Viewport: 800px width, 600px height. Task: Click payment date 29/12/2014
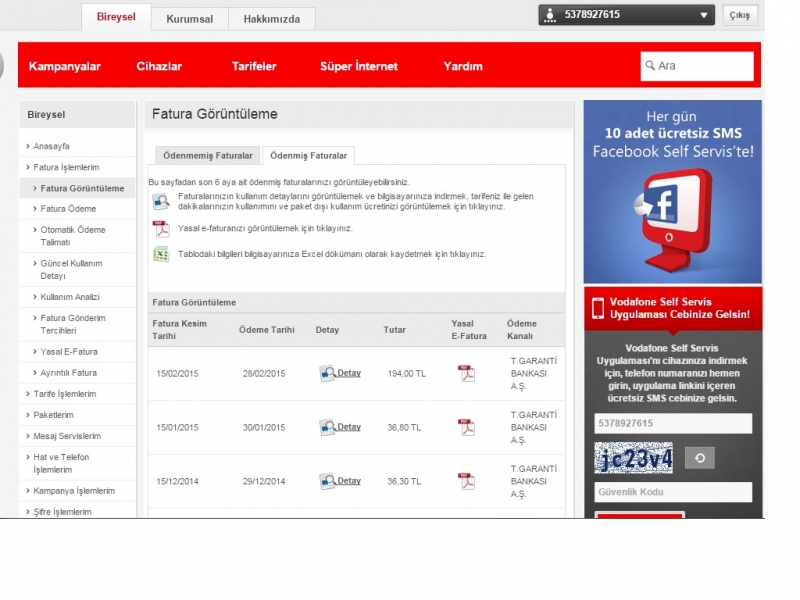pyautogui.click(x=264, y=481)
